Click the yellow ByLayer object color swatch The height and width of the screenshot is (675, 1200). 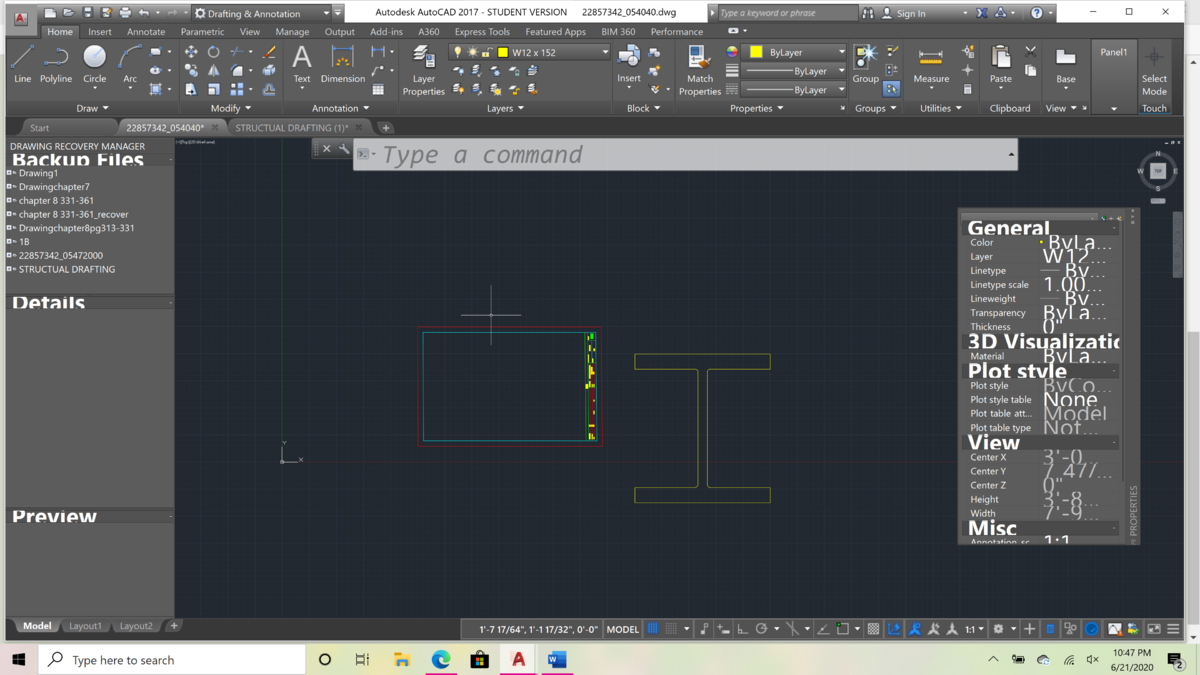(x=756, y=52)
